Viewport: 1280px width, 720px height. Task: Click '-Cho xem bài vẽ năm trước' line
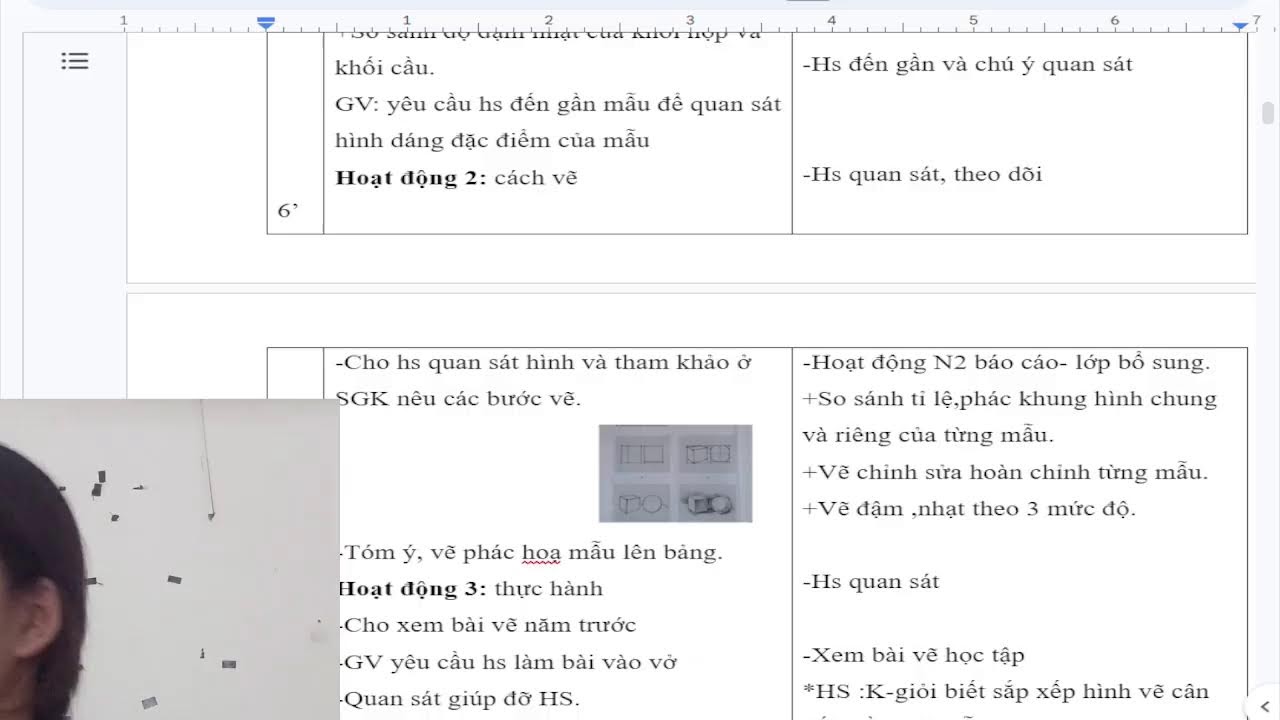point(487,626)
